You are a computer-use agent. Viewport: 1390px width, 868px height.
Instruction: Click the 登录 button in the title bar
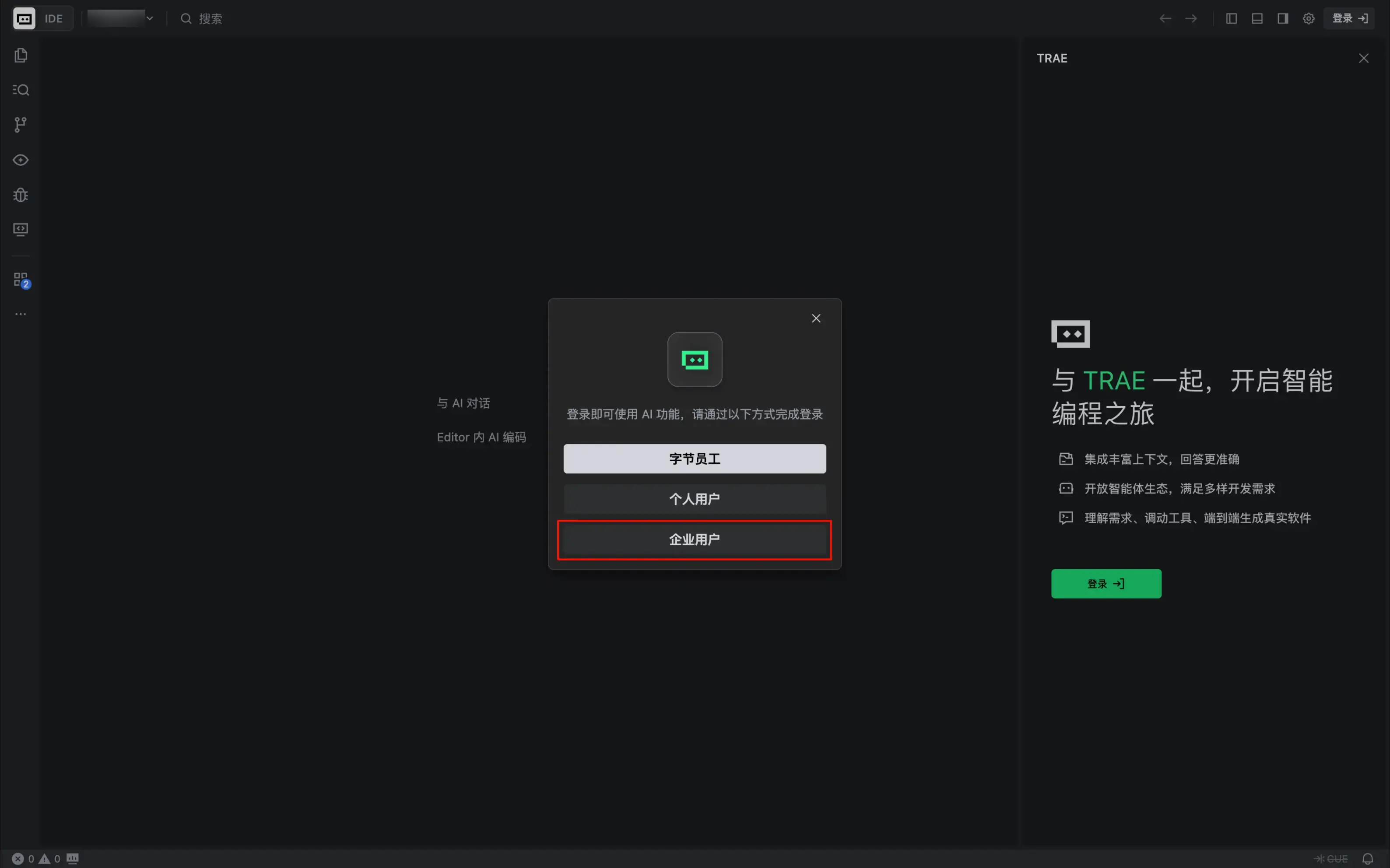(x=1350, y=18)
